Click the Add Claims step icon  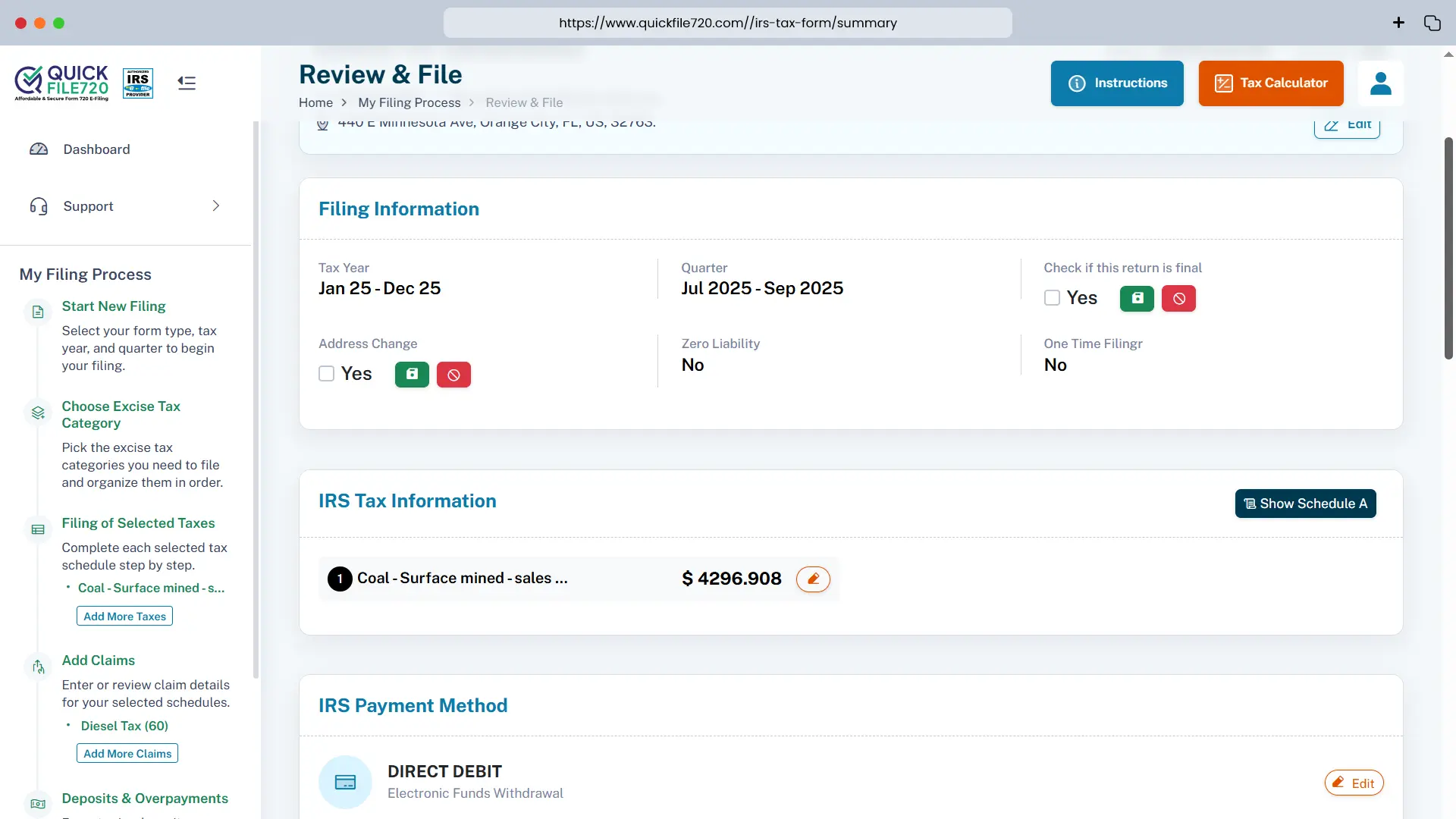pyautogui.click(x=38, y=667)
